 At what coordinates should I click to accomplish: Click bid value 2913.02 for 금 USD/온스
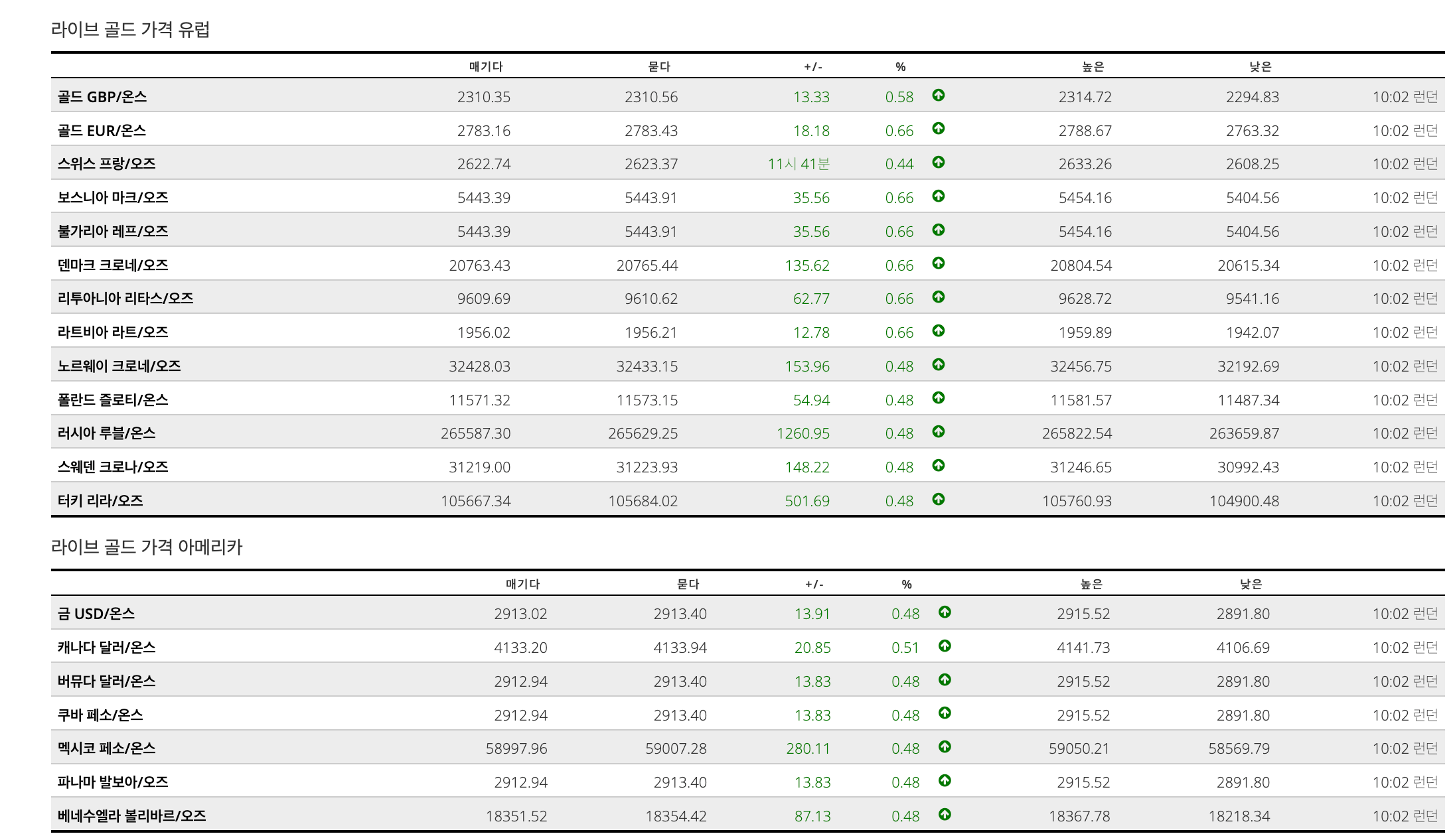[x=520, y=614]
